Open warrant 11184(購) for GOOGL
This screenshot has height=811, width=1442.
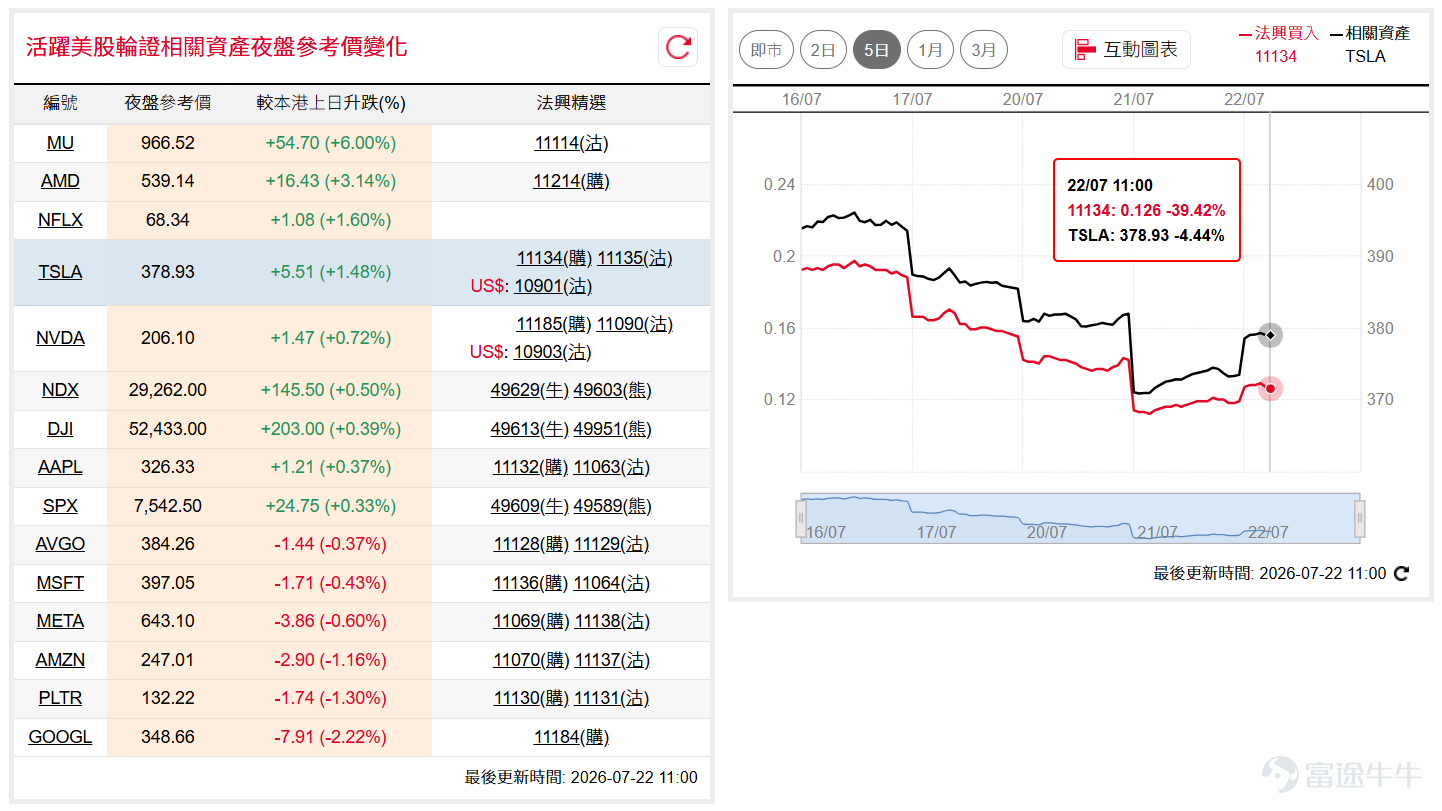click(571, 737)
